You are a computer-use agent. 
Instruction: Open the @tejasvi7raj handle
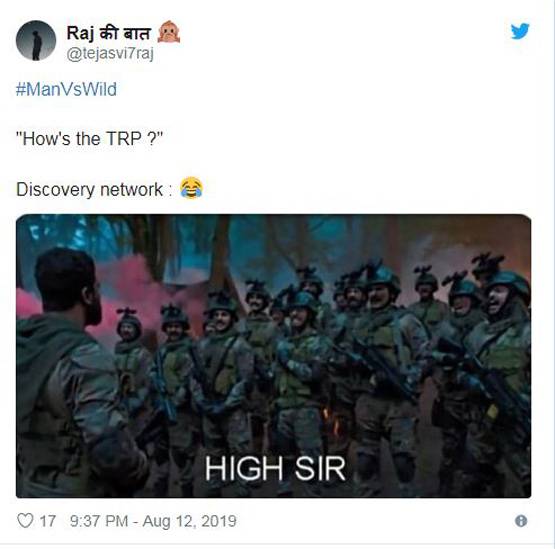(x=110, y=54)
